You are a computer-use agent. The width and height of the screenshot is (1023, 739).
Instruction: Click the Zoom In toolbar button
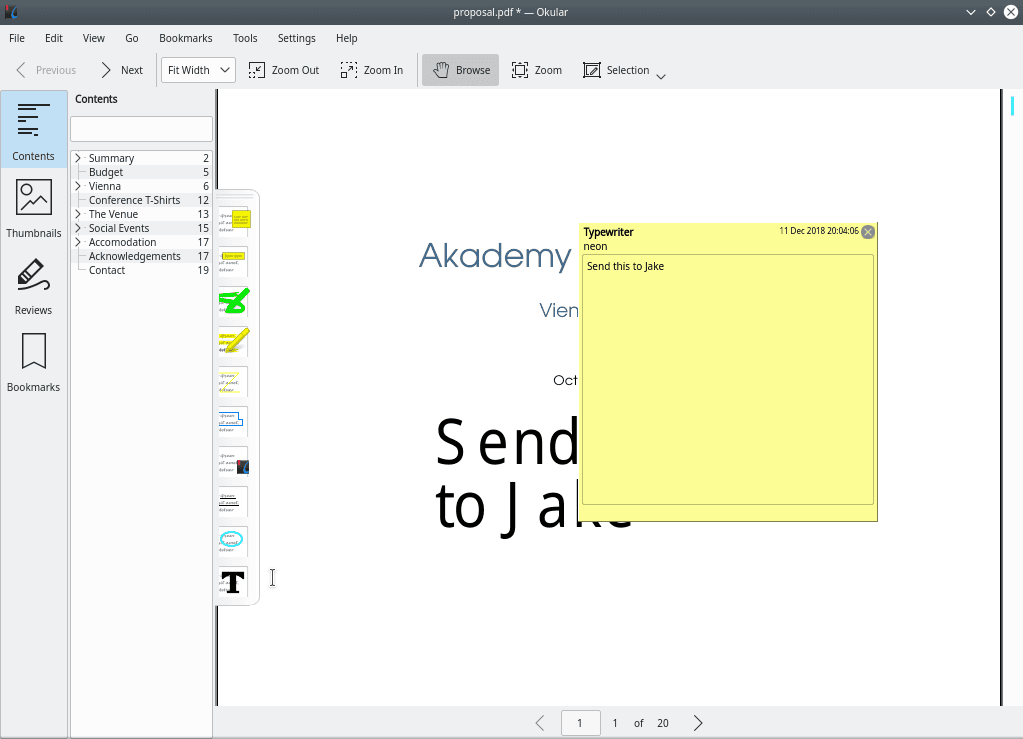pyautogui.click(x=371, y=70)
